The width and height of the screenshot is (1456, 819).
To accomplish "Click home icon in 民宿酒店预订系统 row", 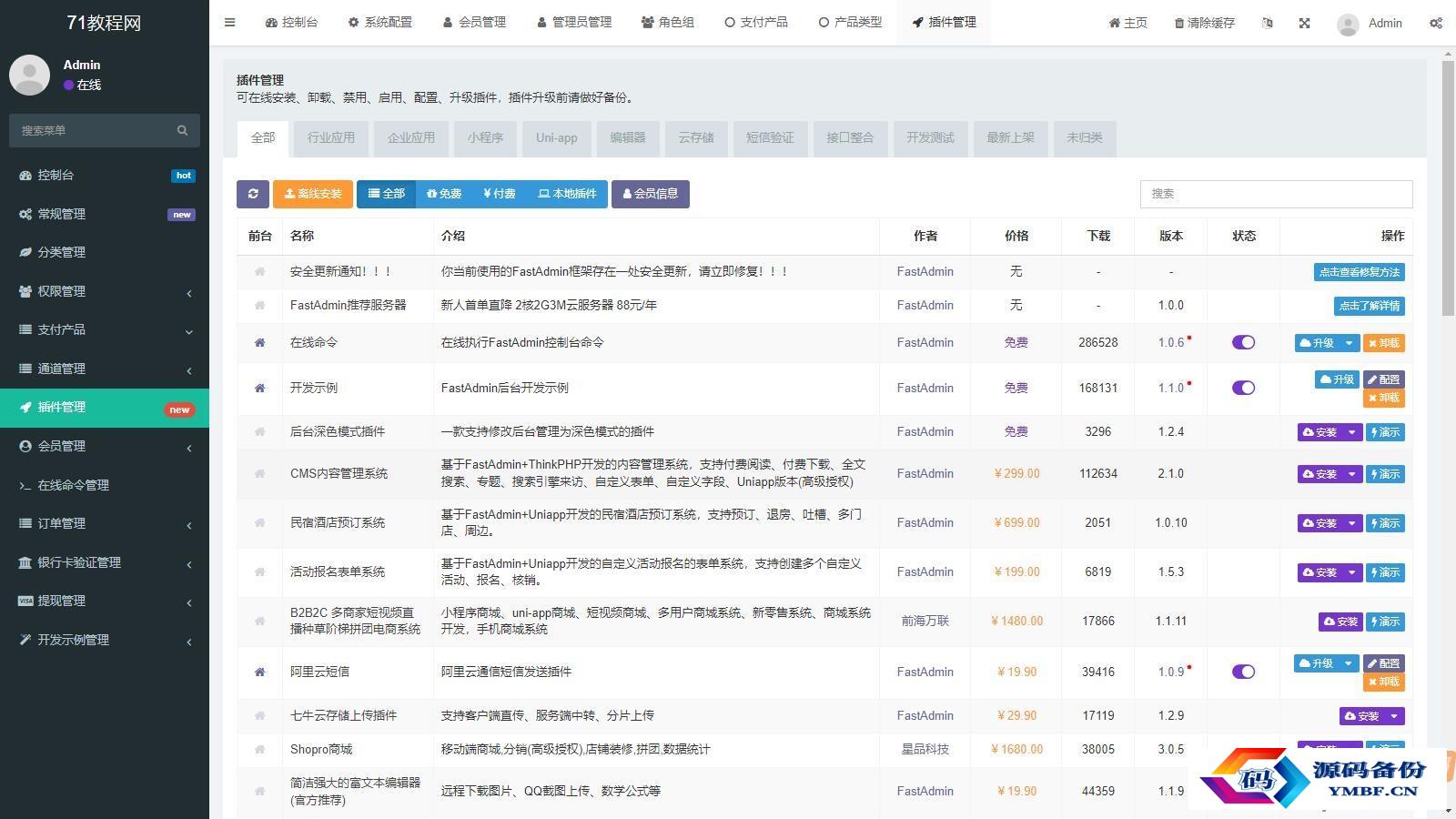I will [x=259, y=523].
